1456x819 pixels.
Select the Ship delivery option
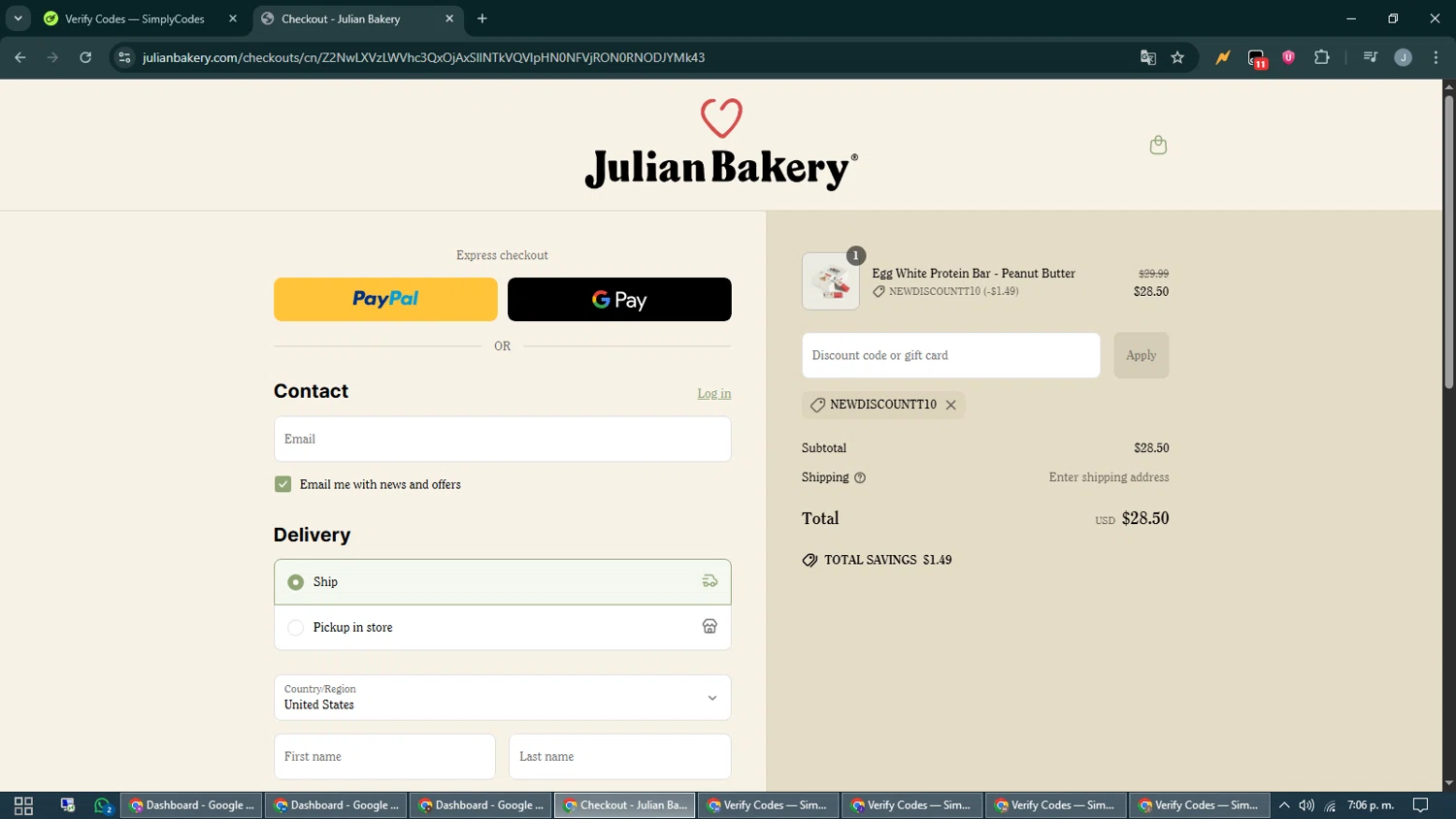click(502, 582)
